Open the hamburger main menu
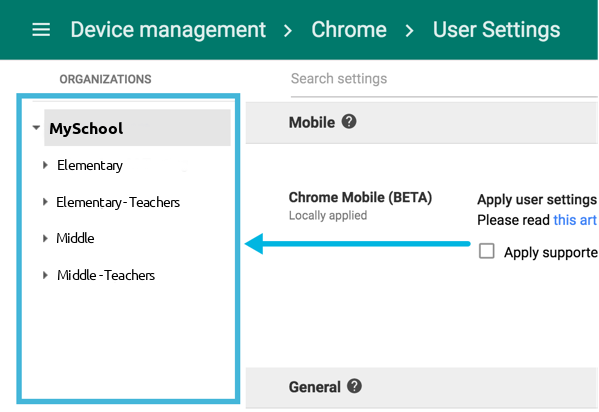599x412 pixels. pyautogui.click(x=41, y=29)
